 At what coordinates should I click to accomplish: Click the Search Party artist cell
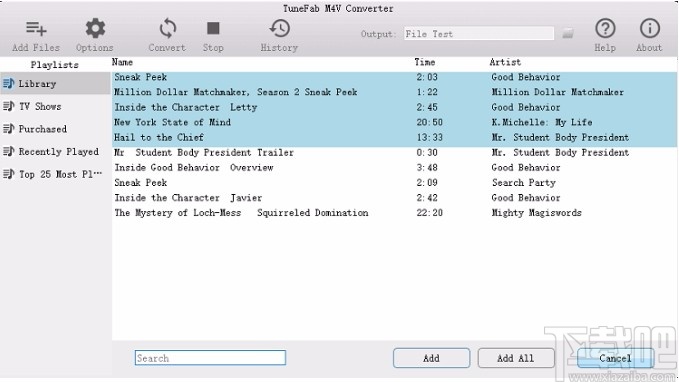(x=524, y=183)
